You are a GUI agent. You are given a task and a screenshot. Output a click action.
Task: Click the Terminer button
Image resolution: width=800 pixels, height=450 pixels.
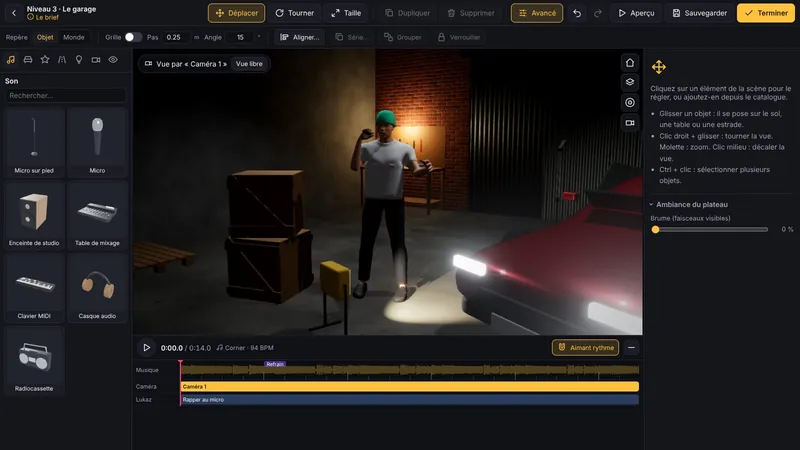(766, 13)
